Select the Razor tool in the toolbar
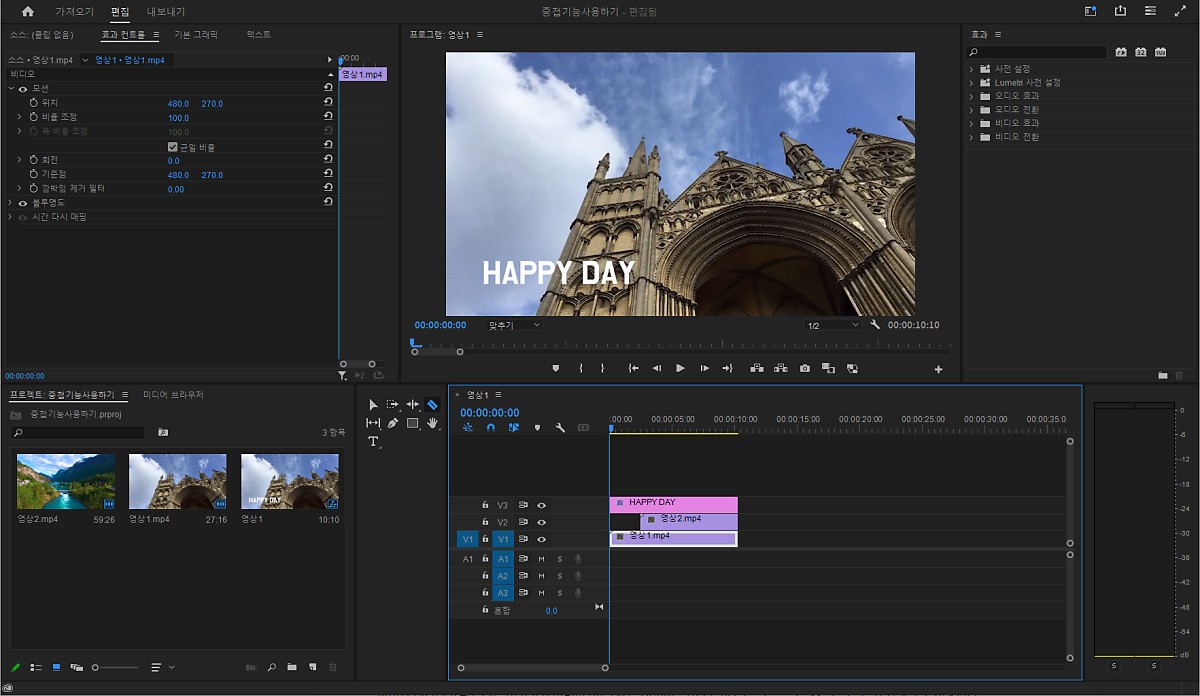 [432, 405]
